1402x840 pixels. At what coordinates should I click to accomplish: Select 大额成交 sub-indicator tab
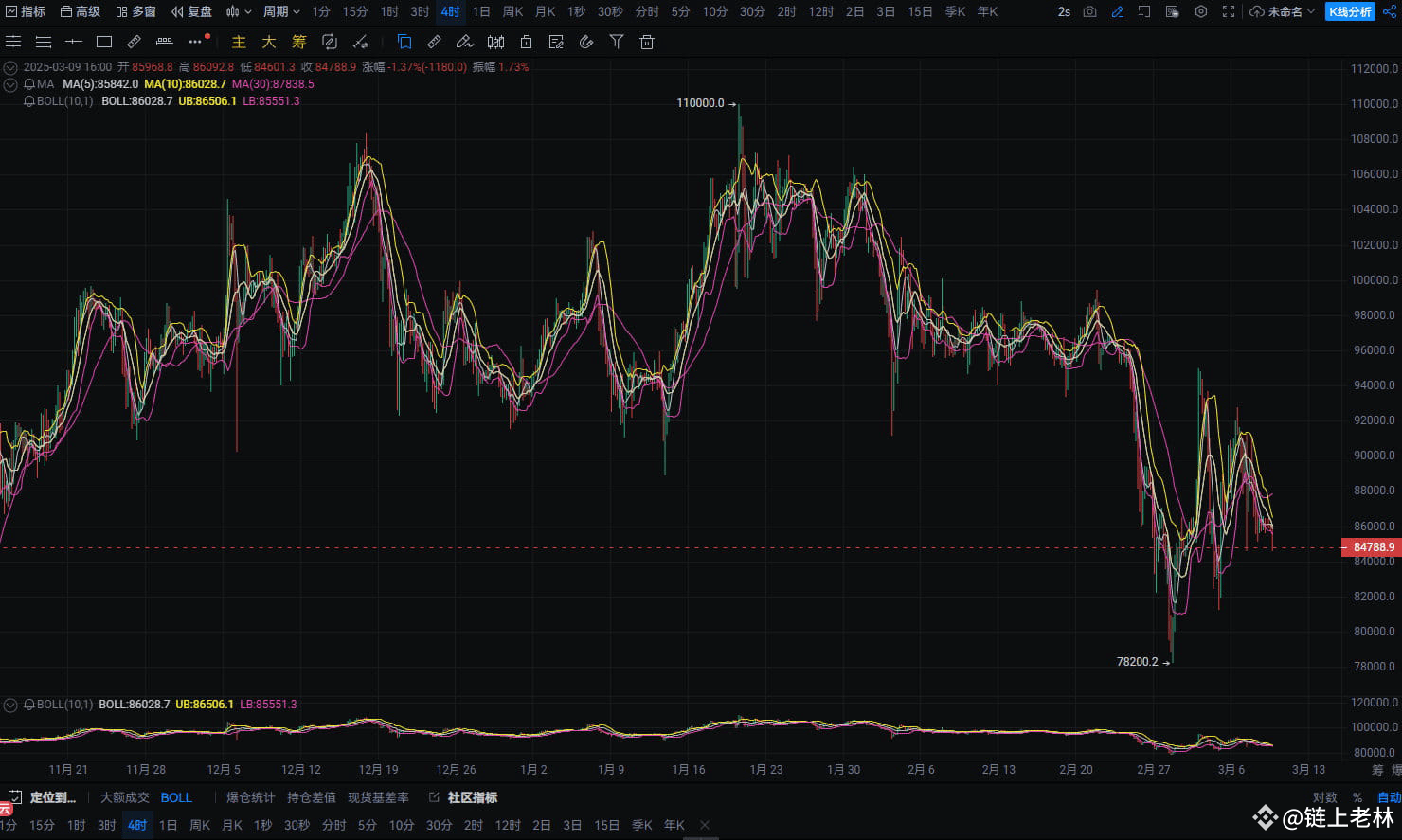(x=125, y=797)
